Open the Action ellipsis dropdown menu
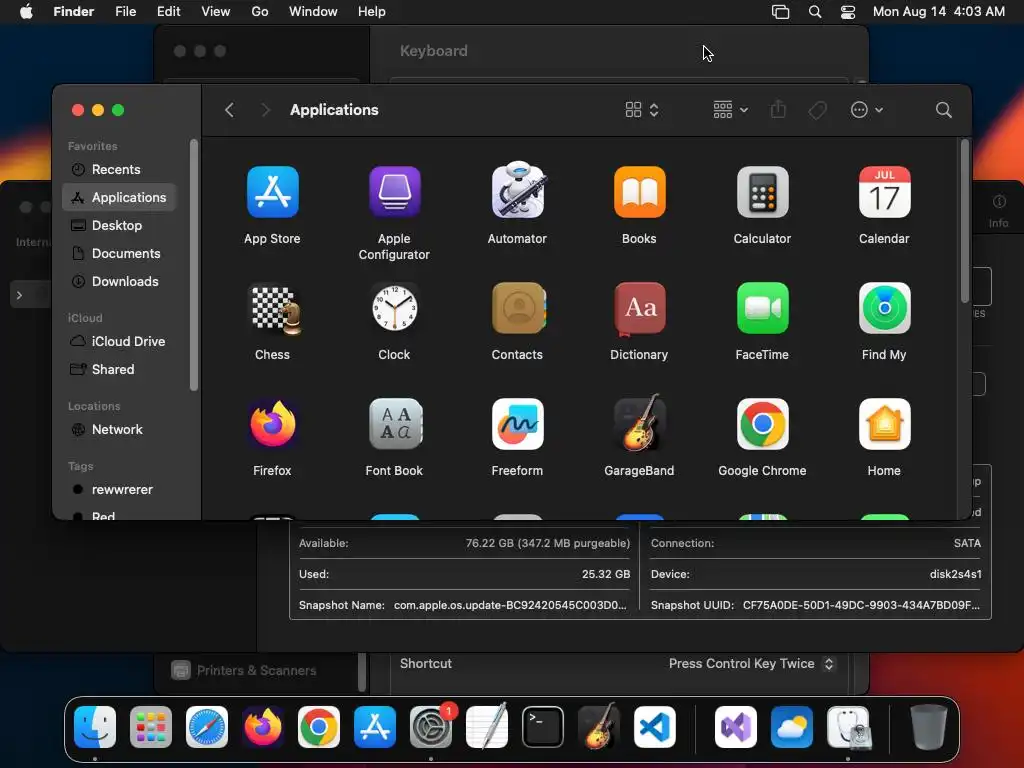 867,110
